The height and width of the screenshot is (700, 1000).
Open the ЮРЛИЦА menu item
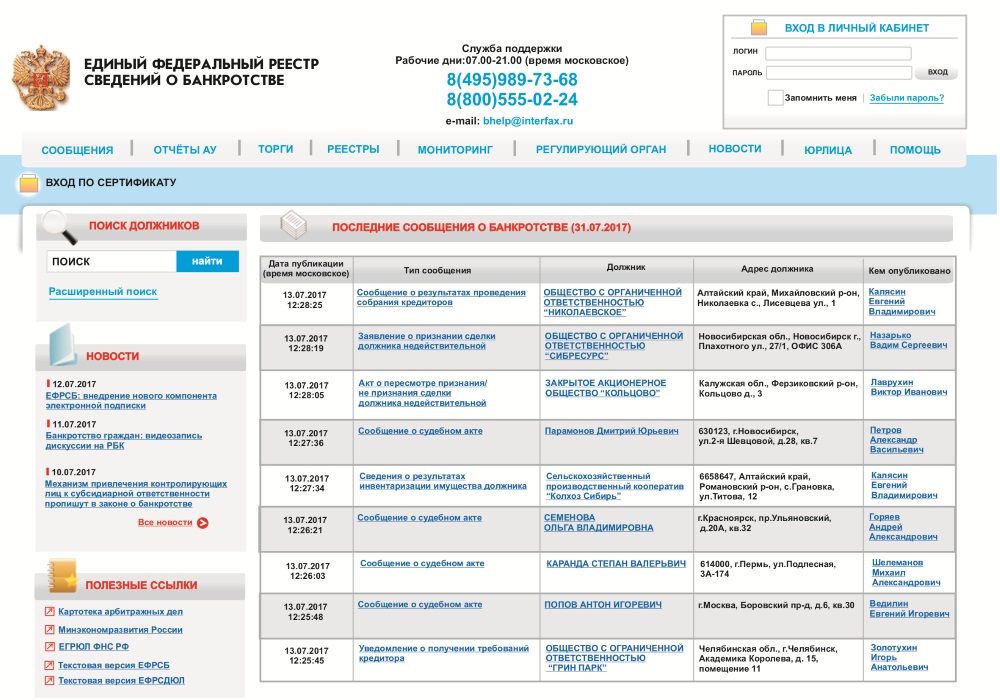coord(828,150)
